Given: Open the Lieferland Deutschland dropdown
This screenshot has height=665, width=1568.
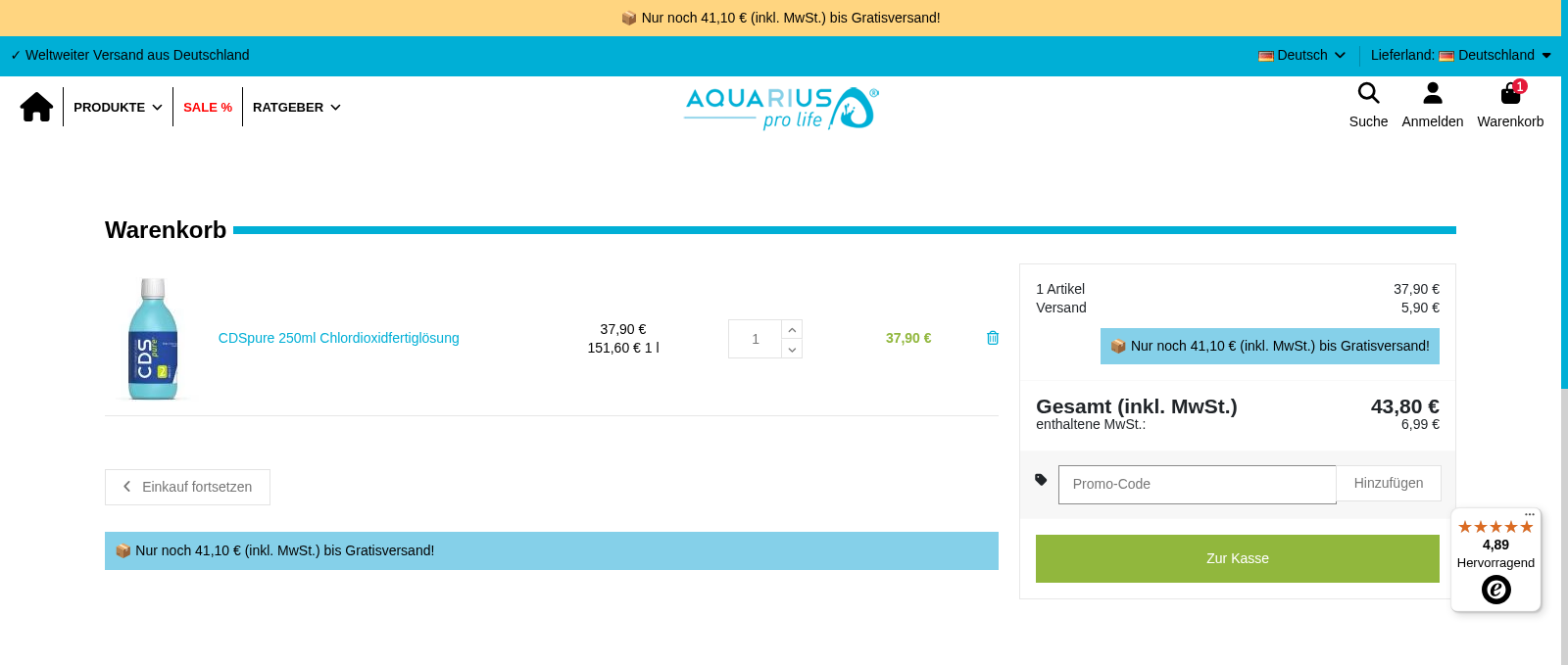Looking at the screenshot, I should (1495, 56).
